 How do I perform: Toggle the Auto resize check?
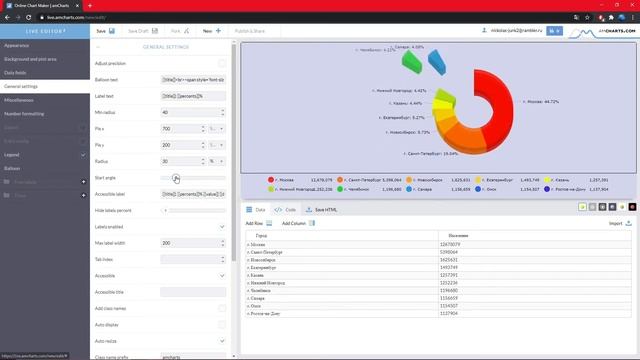point(222,341)
